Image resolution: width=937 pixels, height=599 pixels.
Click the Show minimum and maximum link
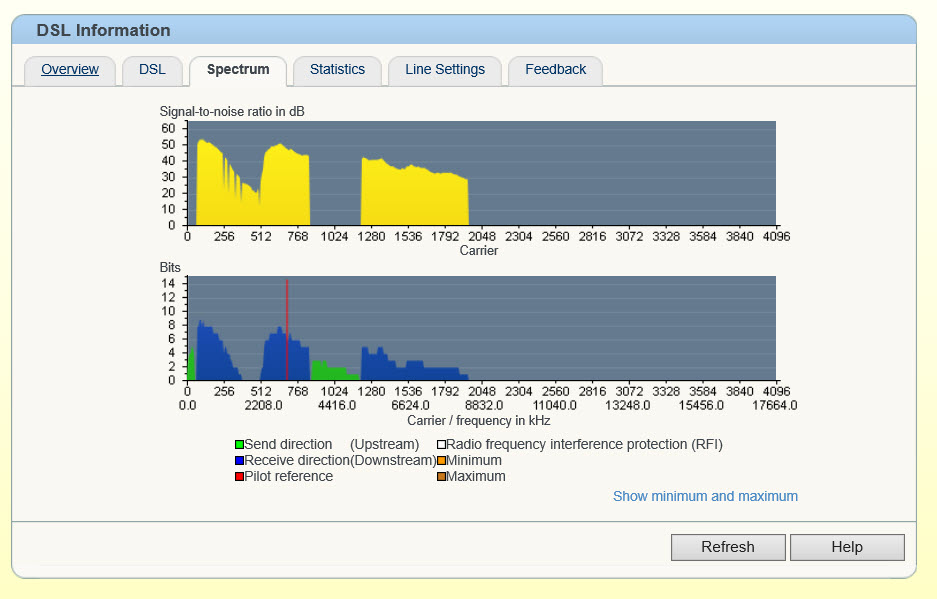click(705, 496)
